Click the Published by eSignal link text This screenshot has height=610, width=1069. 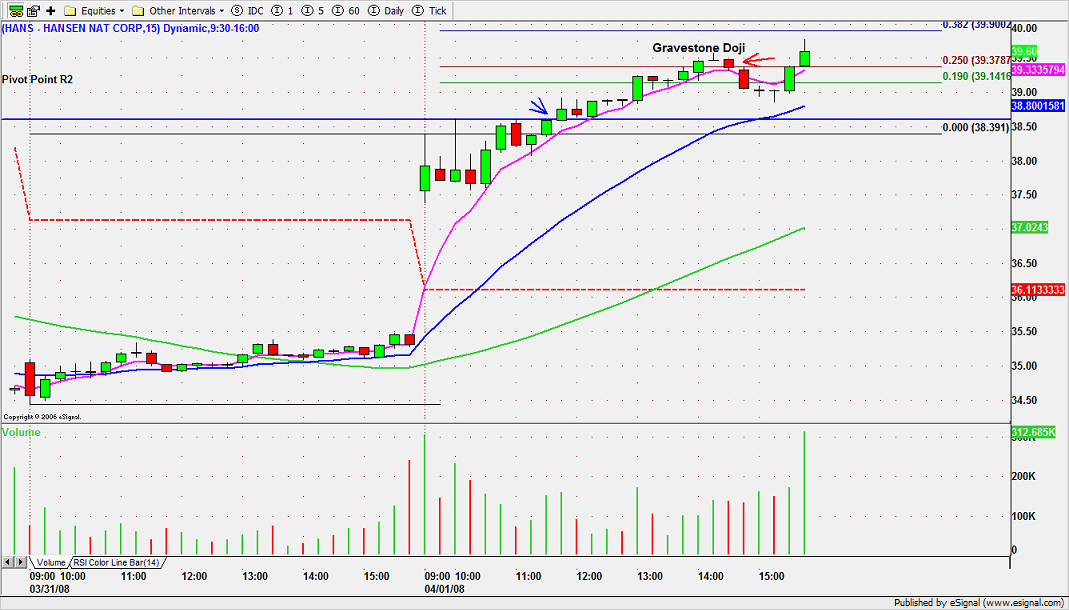[x=980, y=603]
